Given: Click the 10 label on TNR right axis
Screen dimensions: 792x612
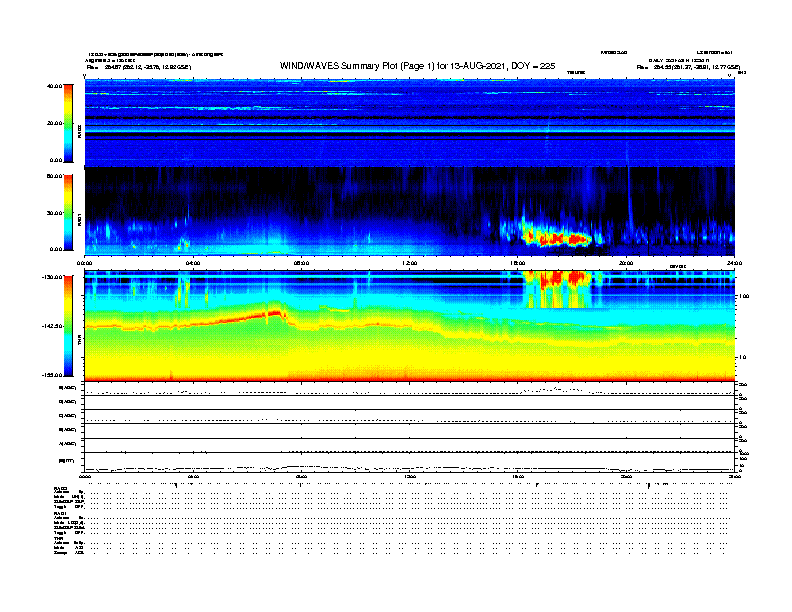Looking at the screenshot, I should [x=743, y=358].
